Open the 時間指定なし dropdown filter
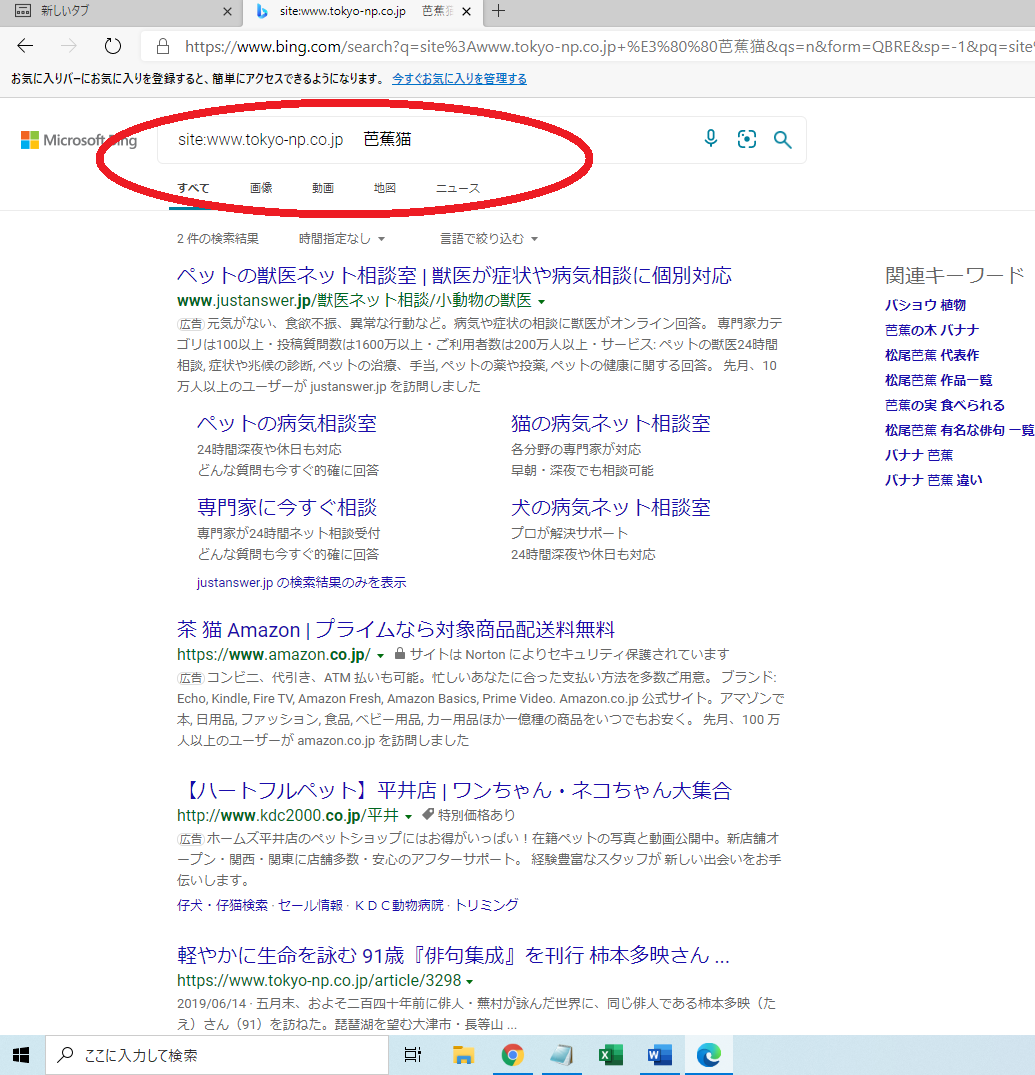Screen dimensions: 1035x1075 342,239
